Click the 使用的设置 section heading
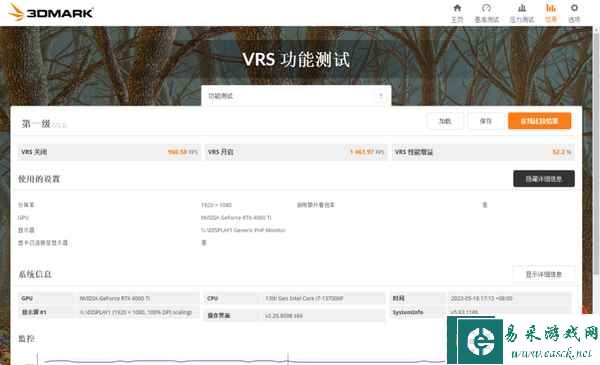Viewport: 600px width, 365px height. pos(39,179)
